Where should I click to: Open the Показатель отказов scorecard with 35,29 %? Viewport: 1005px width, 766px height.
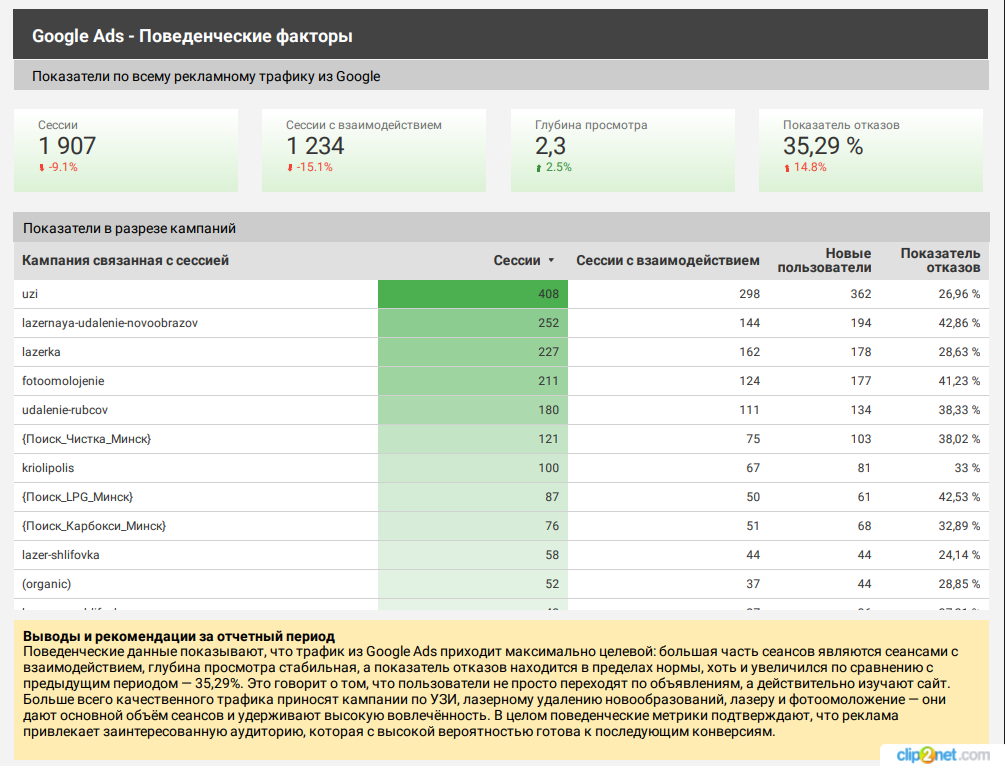[x=870, y=149]
